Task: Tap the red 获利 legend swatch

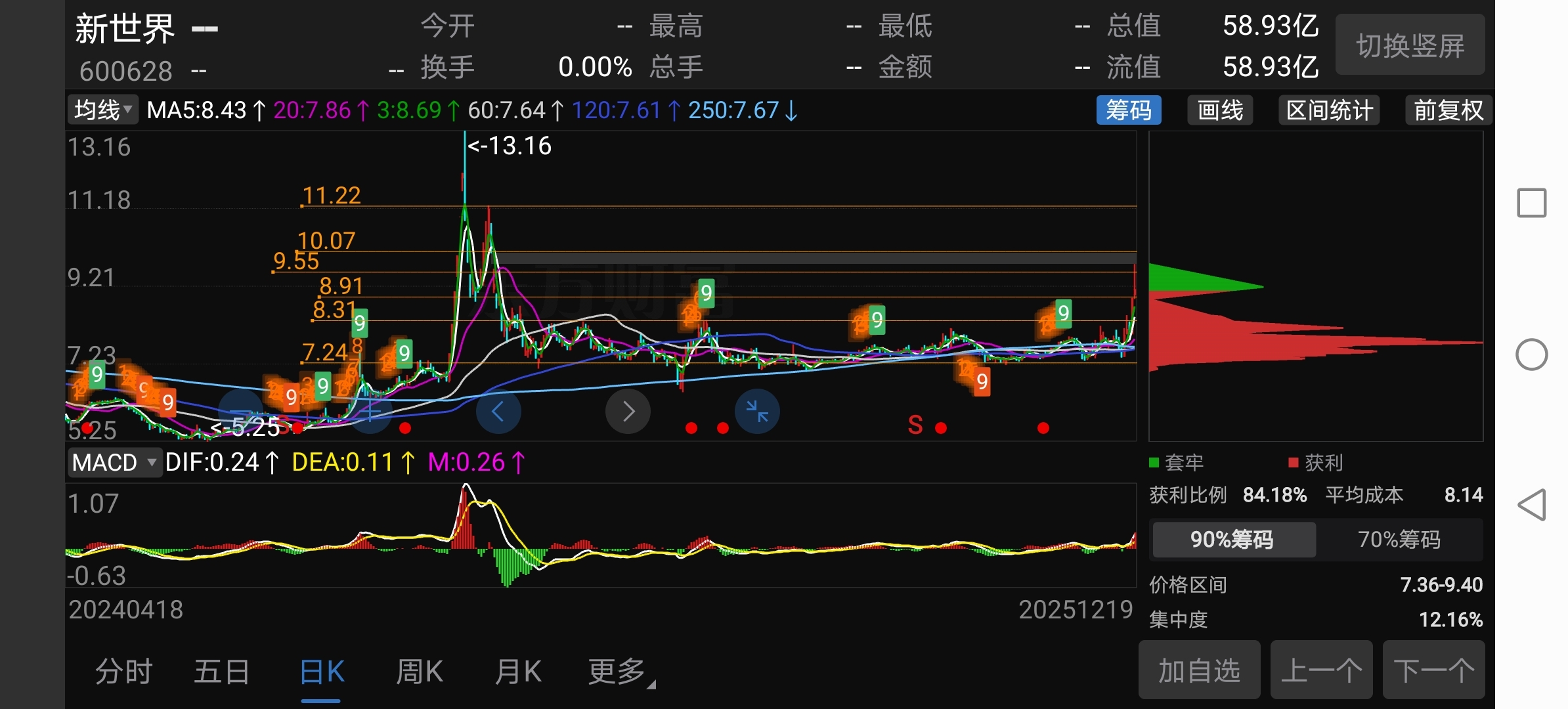Action: 1293,463
